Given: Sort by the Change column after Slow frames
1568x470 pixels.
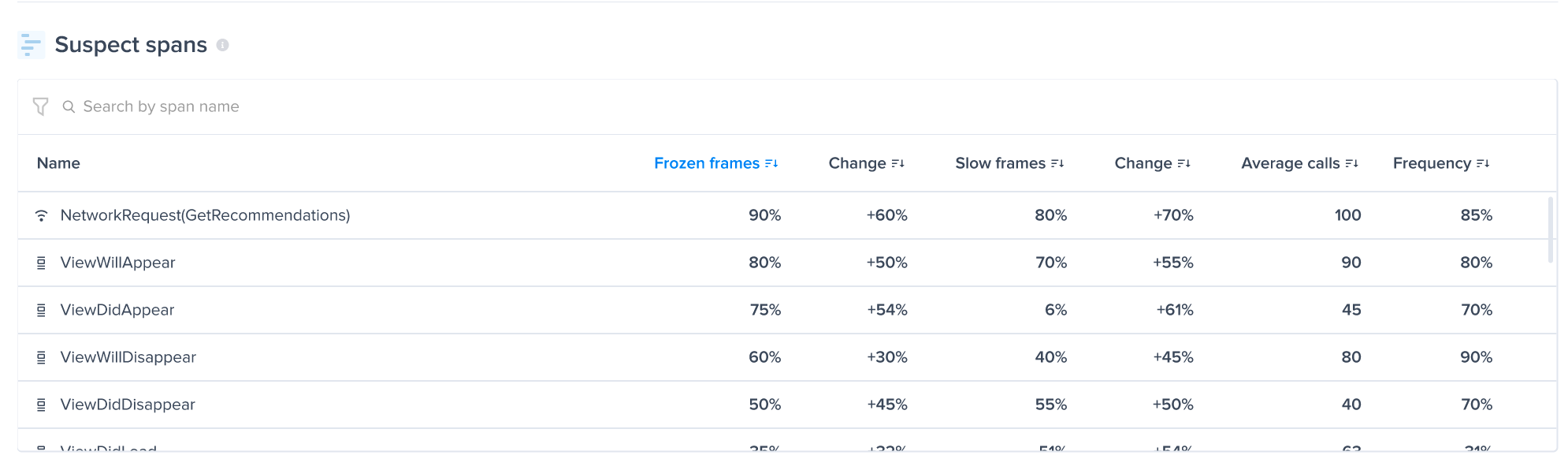Looking at the screenshot, I should (1153, 163).
